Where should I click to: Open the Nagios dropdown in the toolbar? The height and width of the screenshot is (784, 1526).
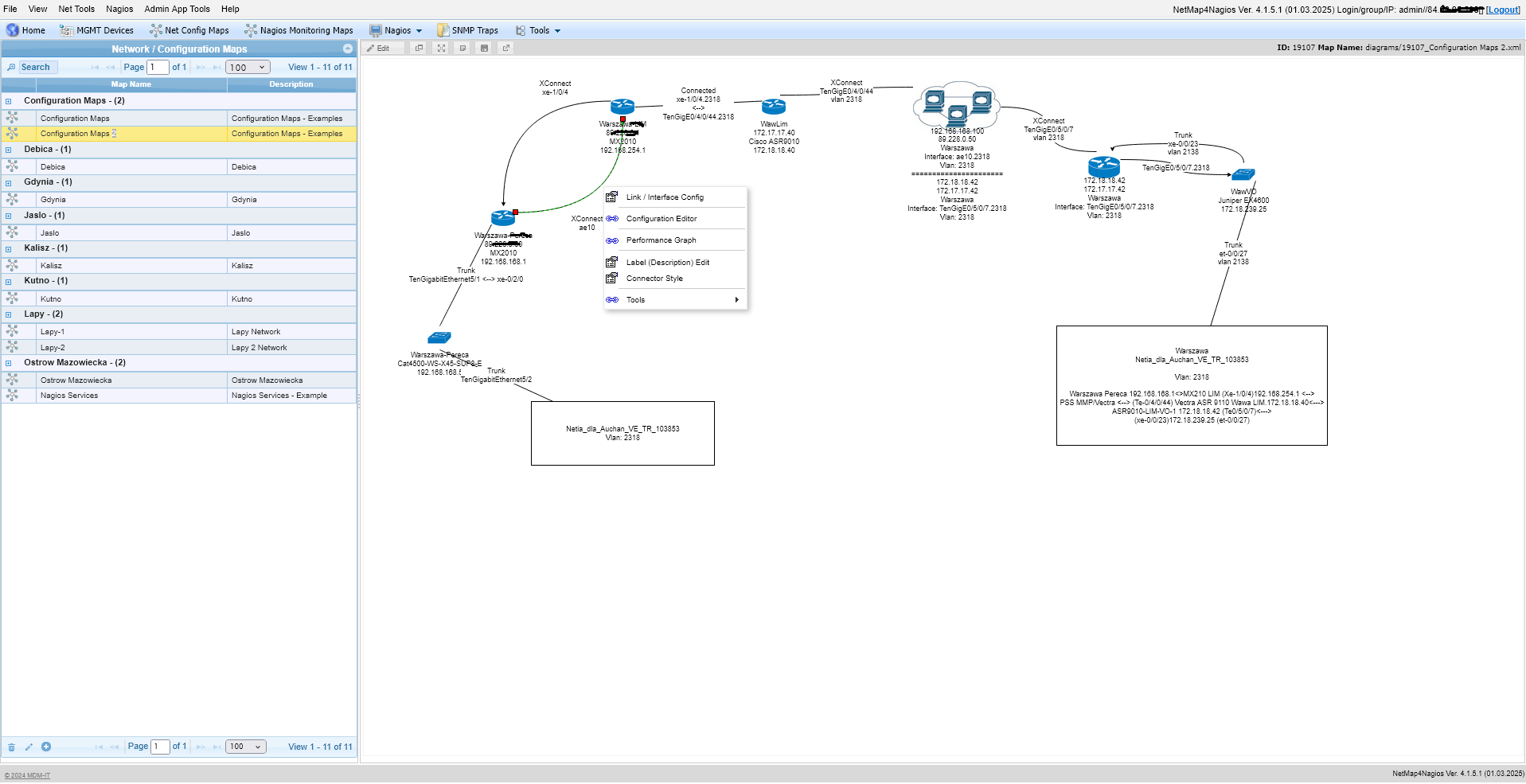(396, 31)
